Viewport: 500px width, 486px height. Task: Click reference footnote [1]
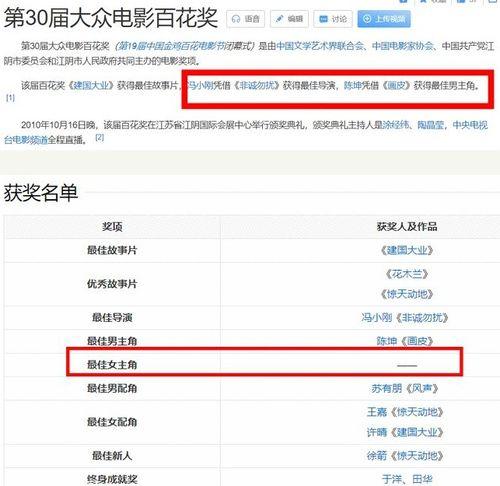coord(10,98)
